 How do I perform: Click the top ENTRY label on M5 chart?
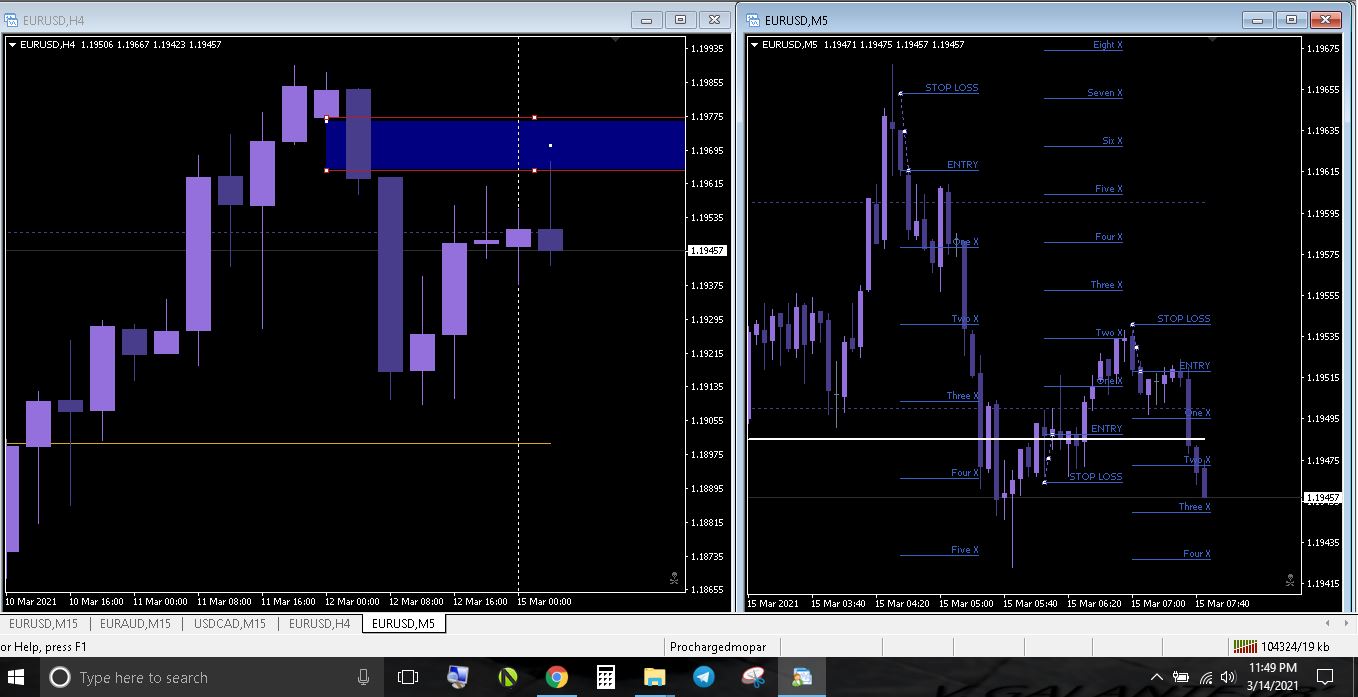(x=962, y=165)
